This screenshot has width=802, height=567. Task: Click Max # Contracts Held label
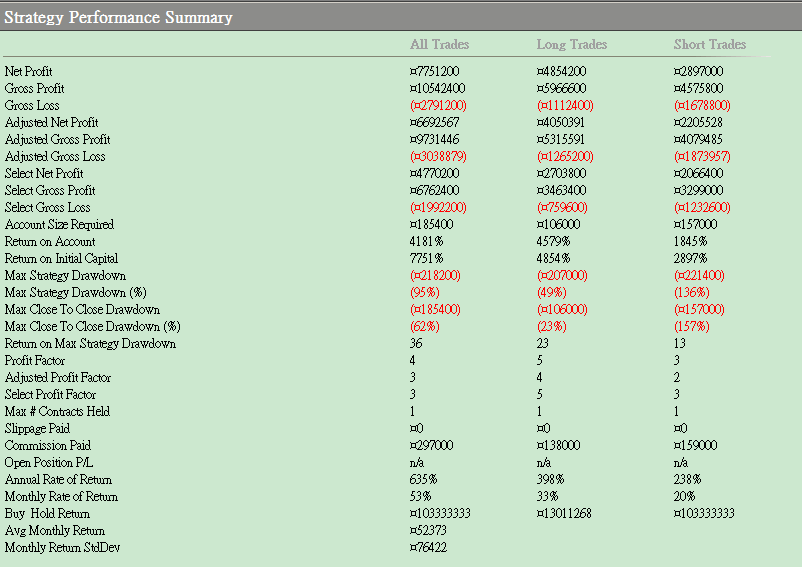57,411
